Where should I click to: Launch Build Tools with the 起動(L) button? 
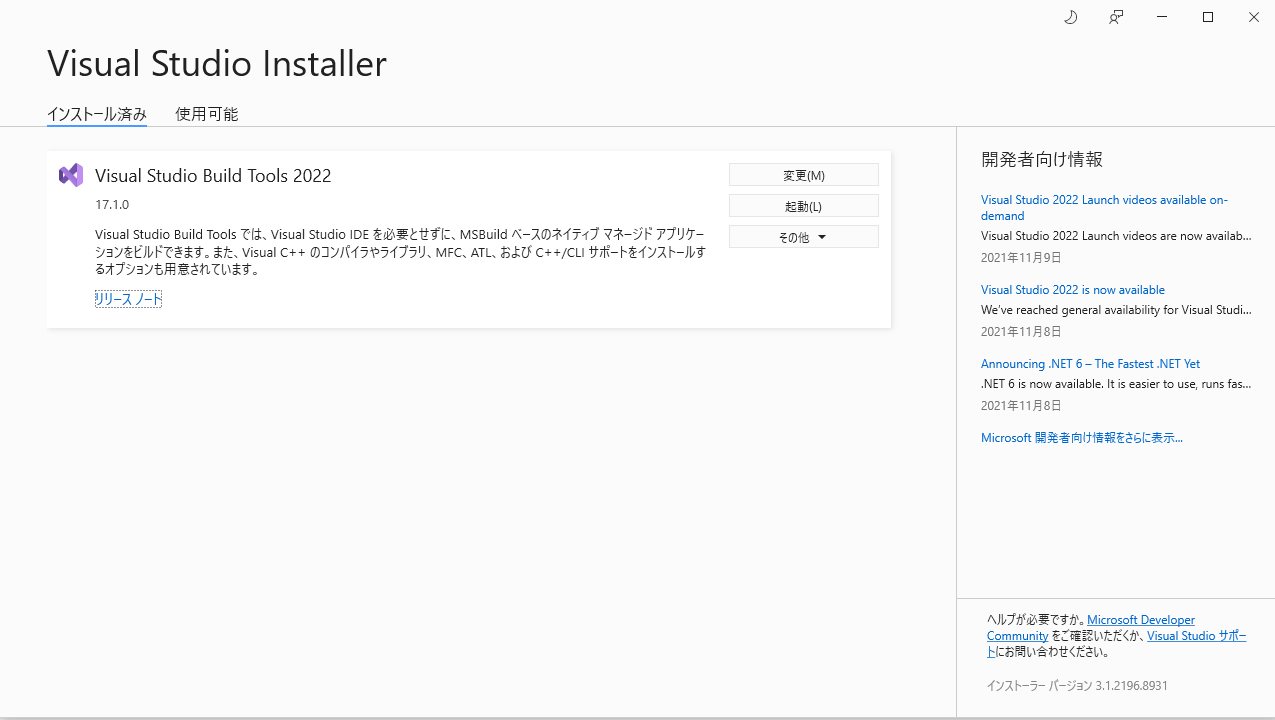803,205
